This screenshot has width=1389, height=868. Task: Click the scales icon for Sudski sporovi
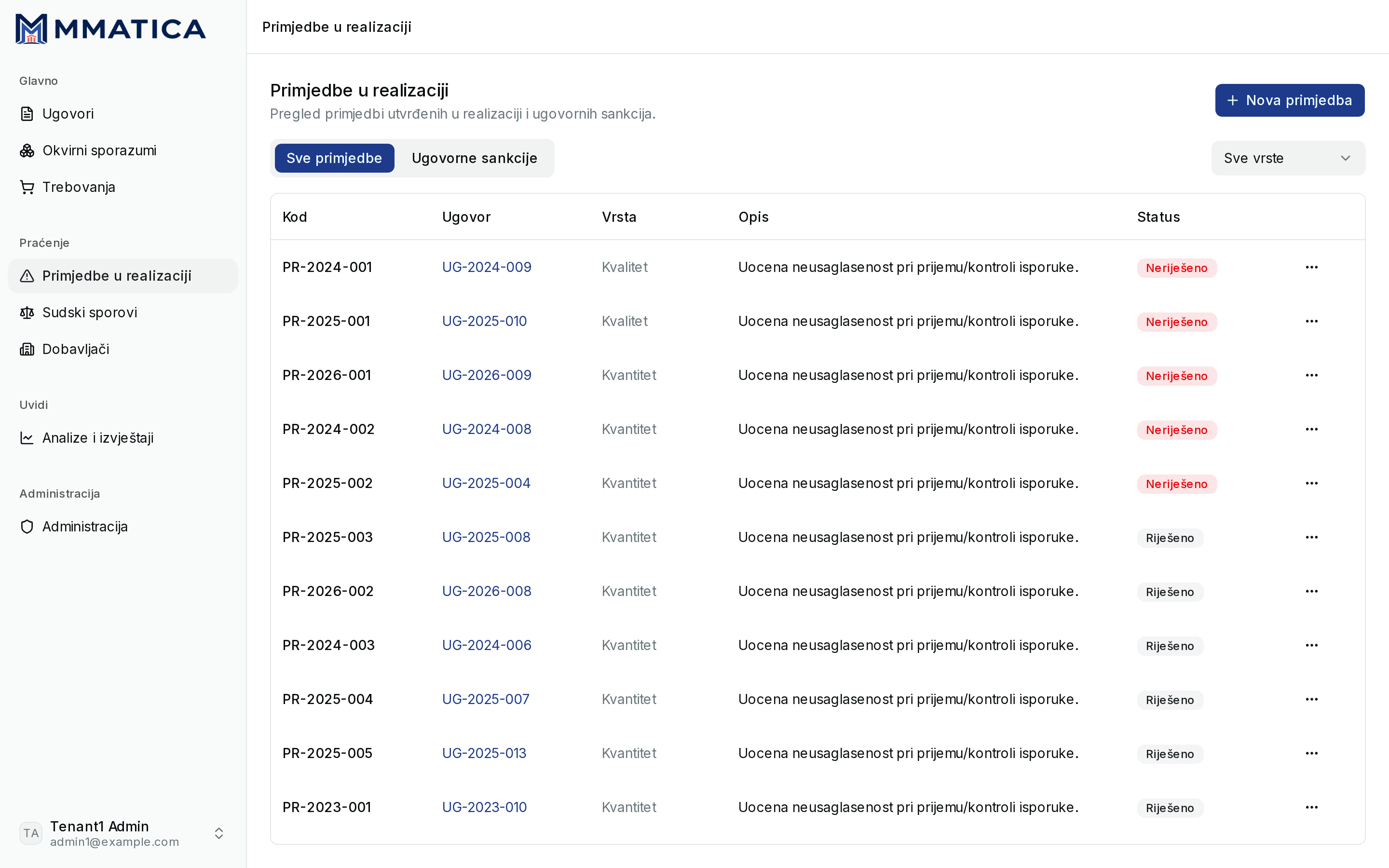click(27, 313)
